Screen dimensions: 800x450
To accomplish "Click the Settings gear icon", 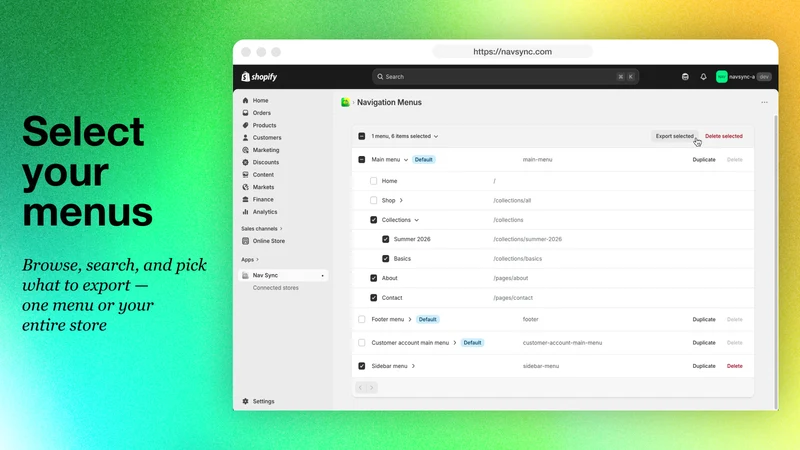I will [245, 402].
